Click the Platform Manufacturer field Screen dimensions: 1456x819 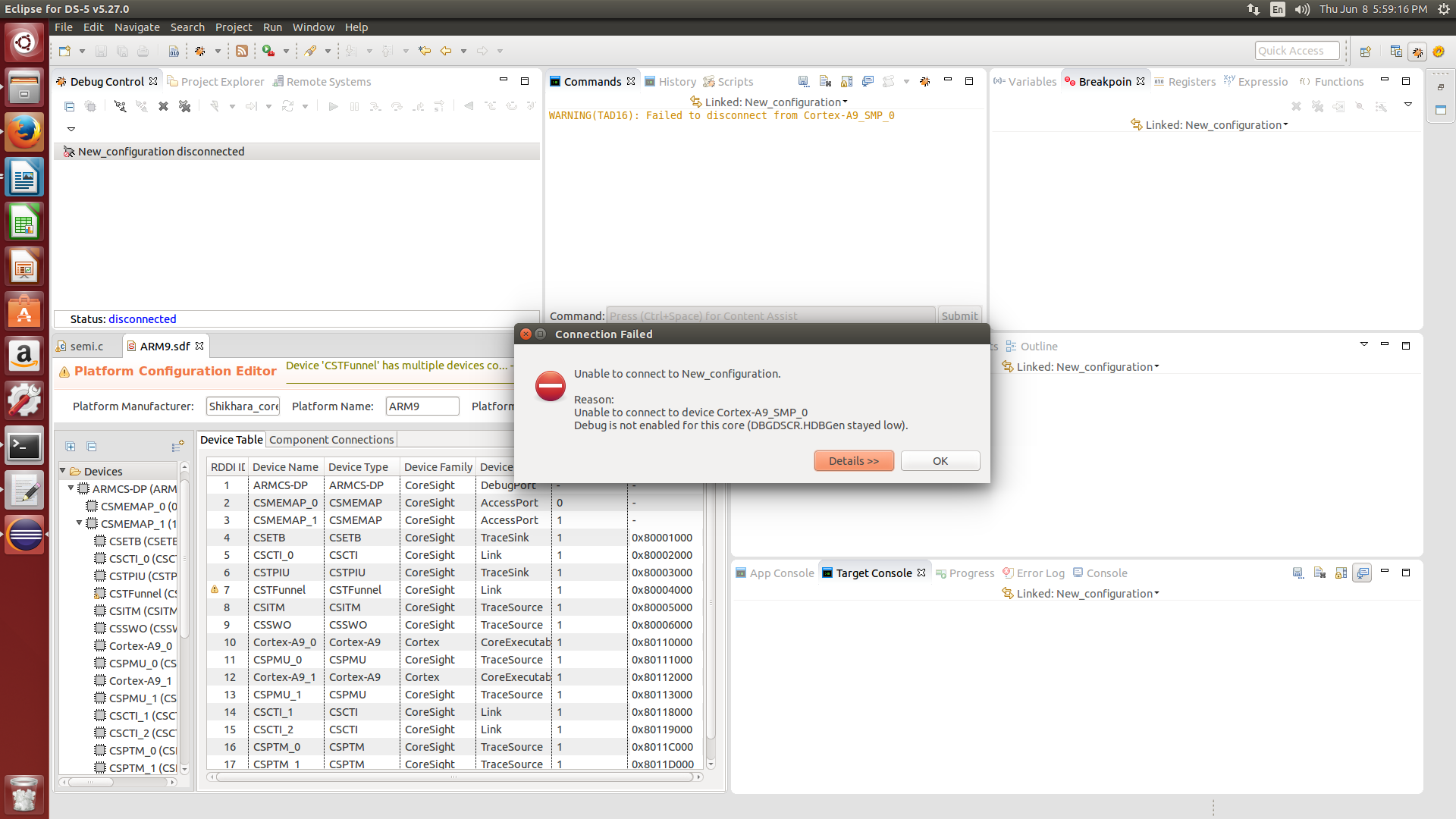243,406
